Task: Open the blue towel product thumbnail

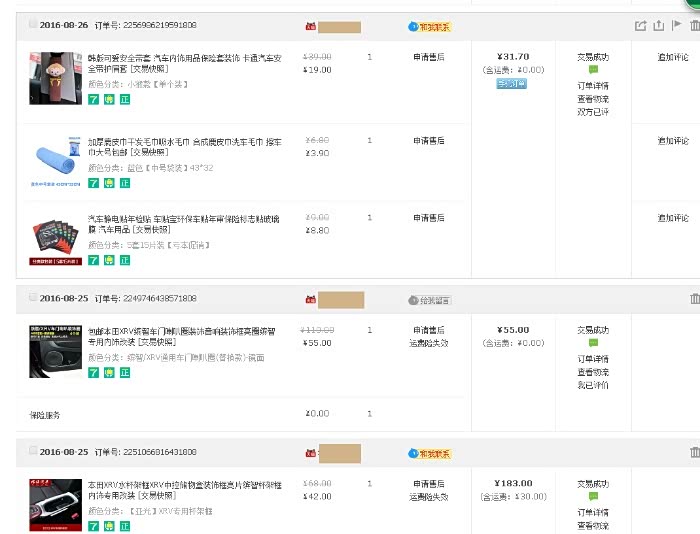Action: [x=54, y=158]
